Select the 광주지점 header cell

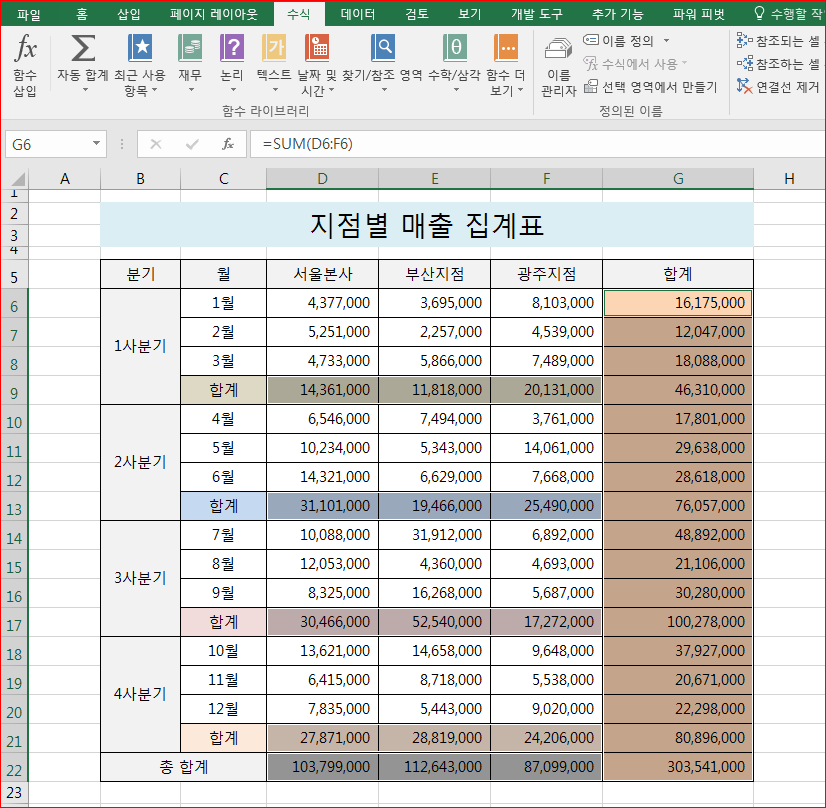(x=546, y=274)
